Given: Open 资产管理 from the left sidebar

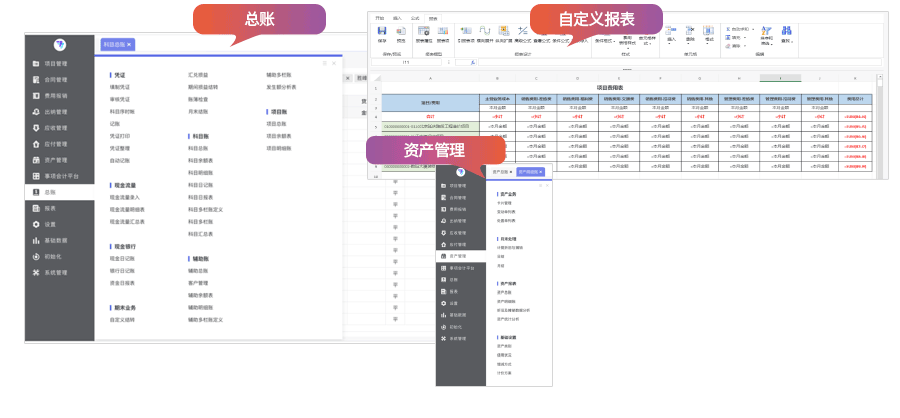Looking at the screenshot, I should 36,159.
